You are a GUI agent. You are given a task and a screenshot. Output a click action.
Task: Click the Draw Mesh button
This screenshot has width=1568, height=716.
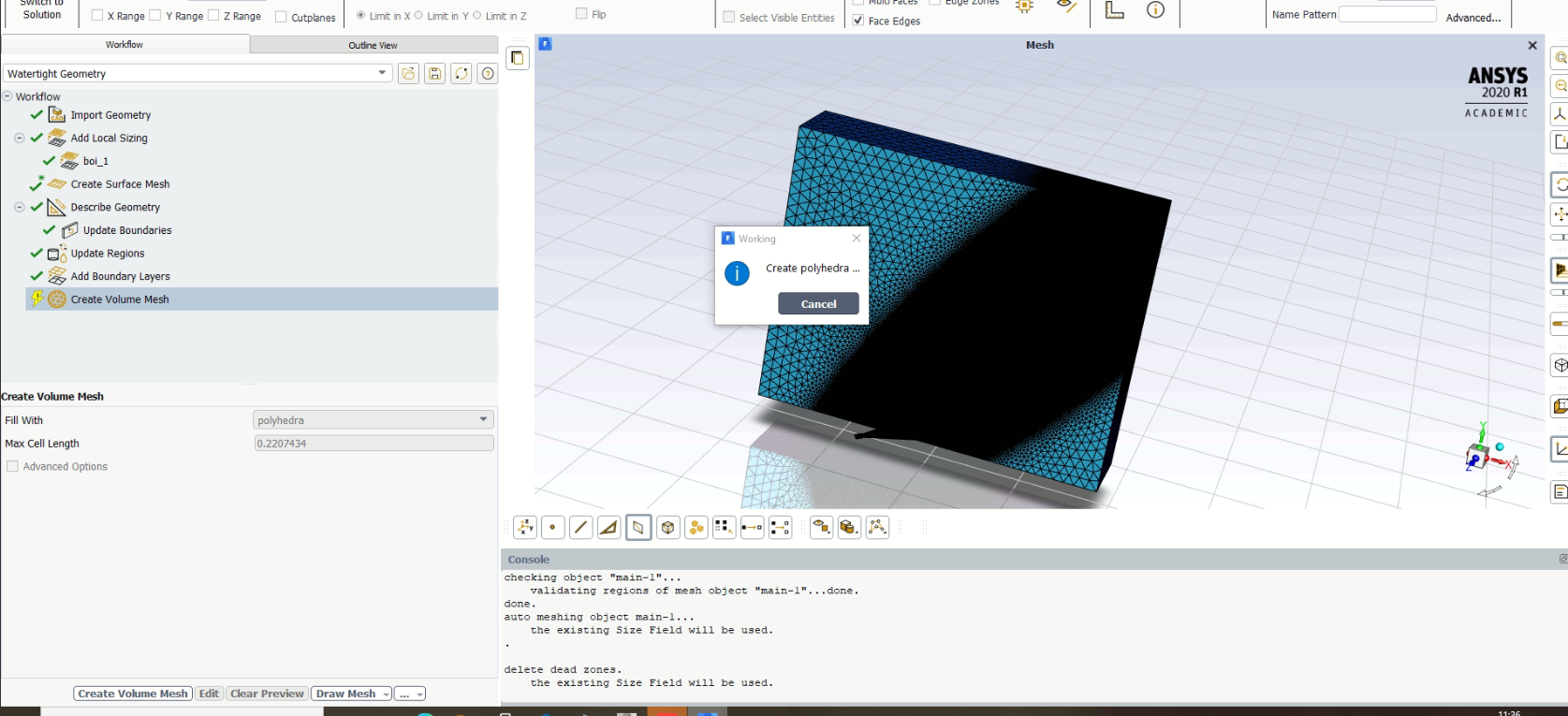point(345,694)
